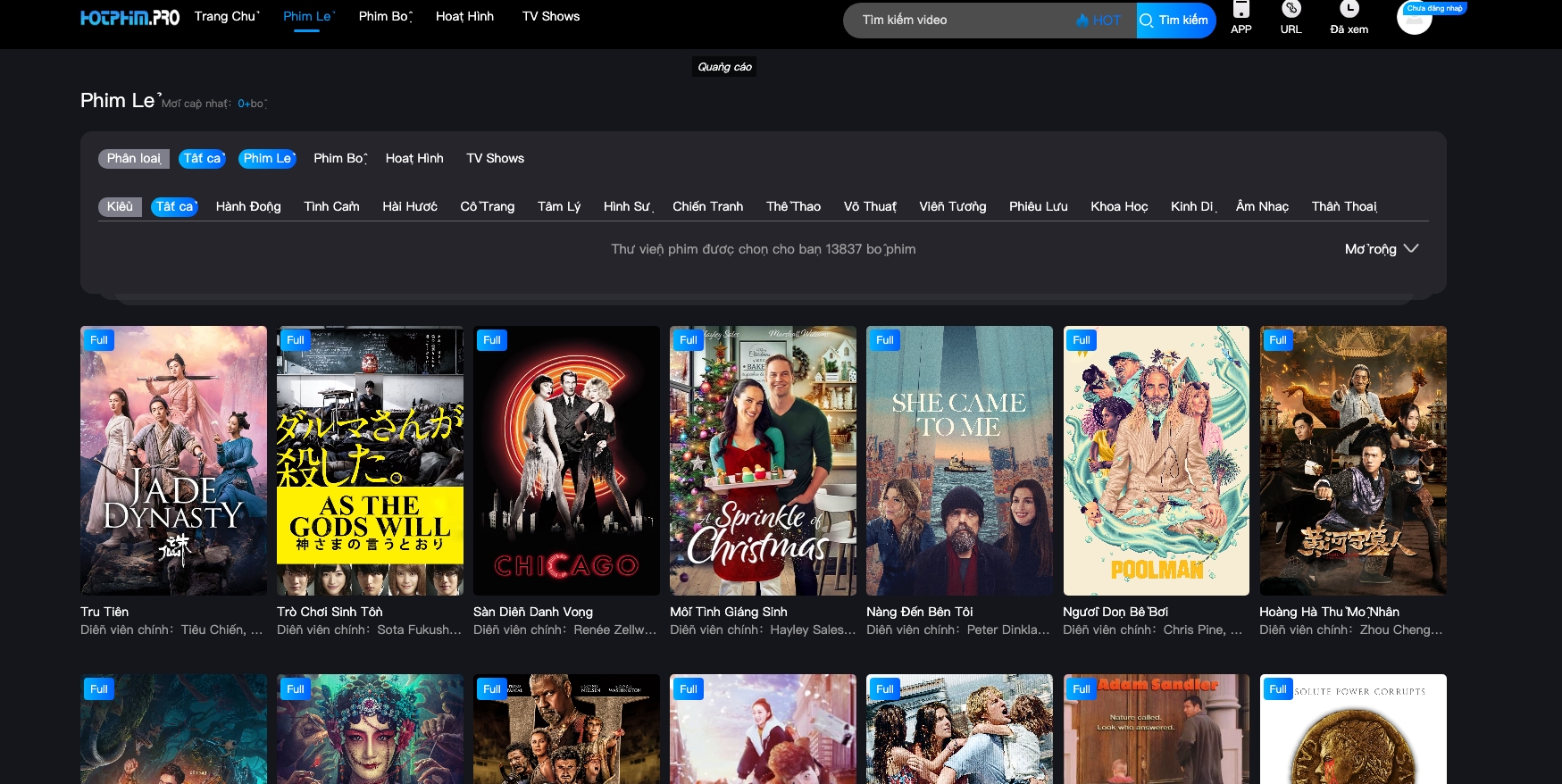Select the Hoạt Hình category filter
The height and width of the screenshot is (784, 1562).
414,158
